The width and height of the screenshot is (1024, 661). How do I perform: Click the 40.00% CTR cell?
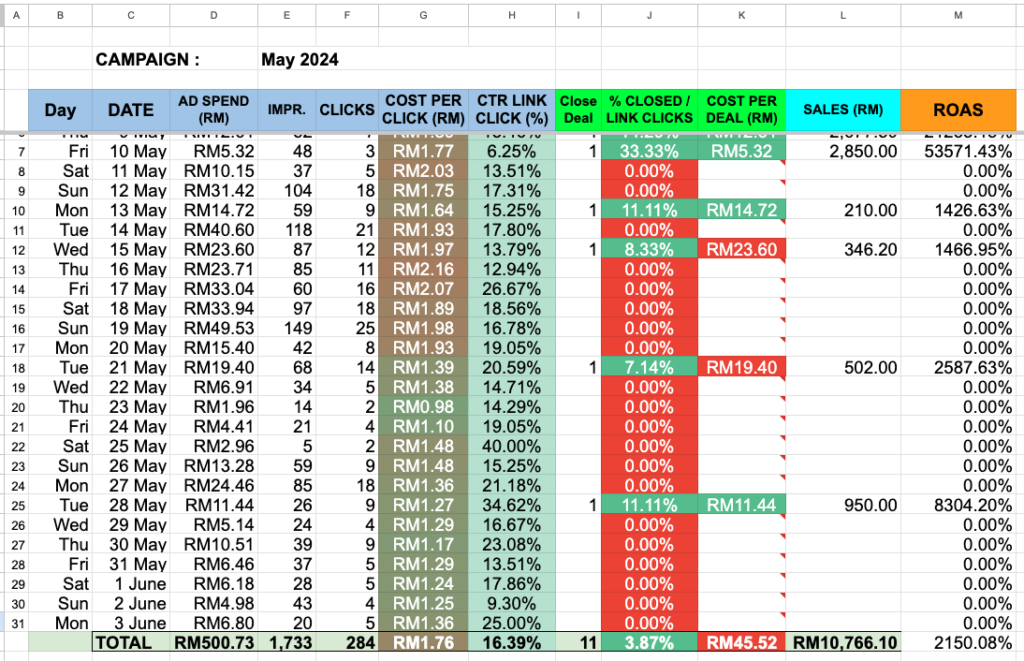tap(511, 447)
